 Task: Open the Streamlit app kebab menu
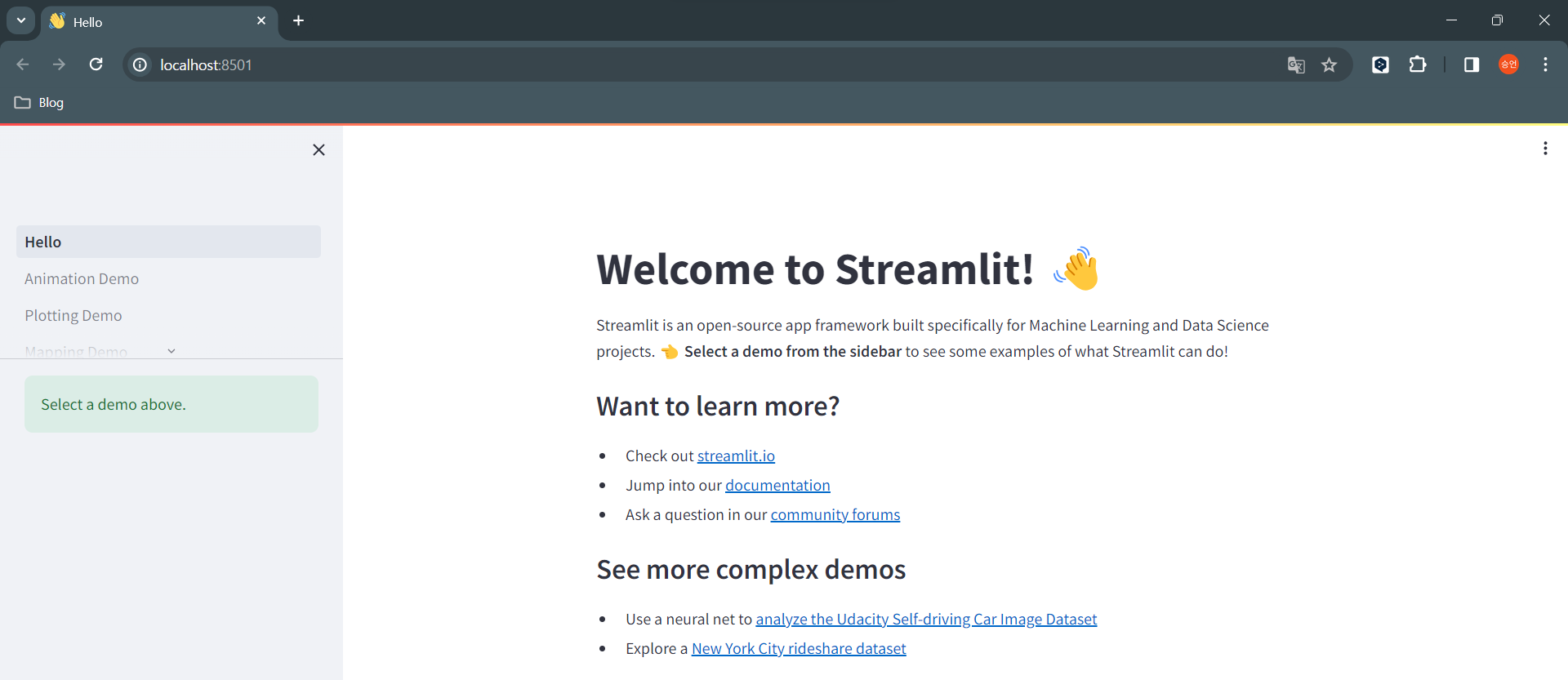tap(1545, 148)
